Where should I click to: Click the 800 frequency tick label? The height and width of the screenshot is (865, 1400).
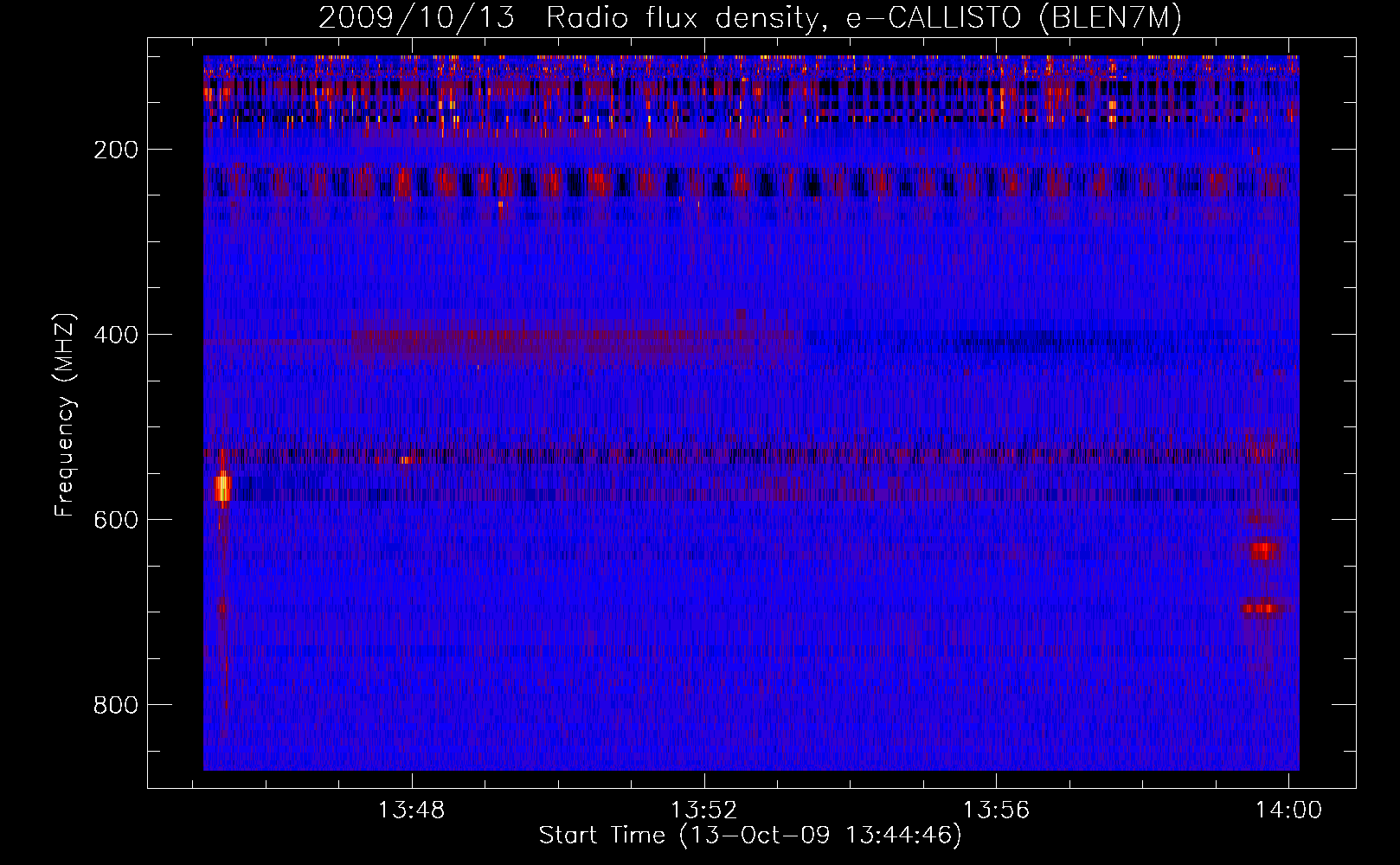pos(117,705)
